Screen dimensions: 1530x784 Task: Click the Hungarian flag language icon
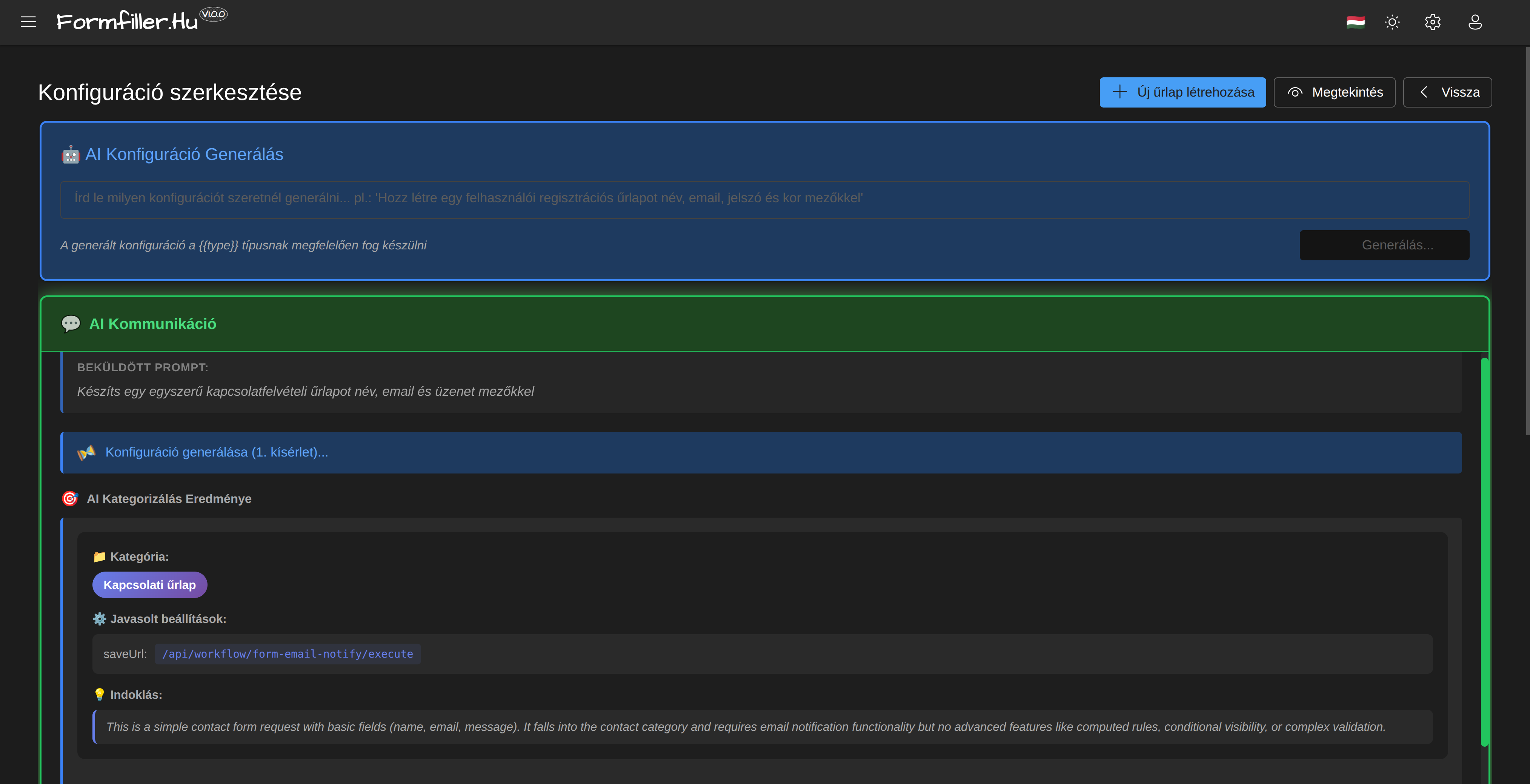pyautogui.click(x=1355, y=22)
